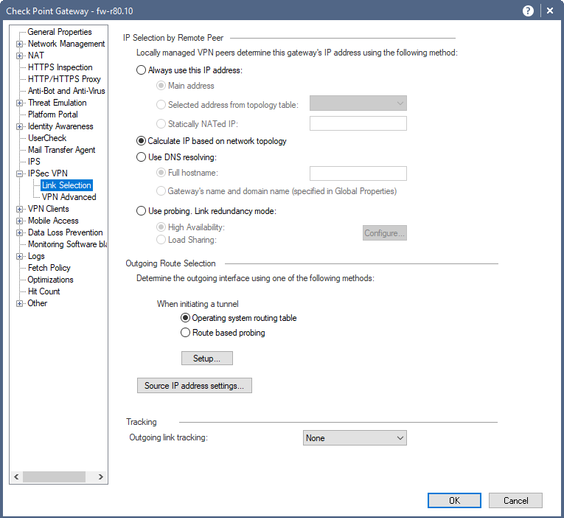
Task: Open VPN Advanced page
Action: point(69,197)
